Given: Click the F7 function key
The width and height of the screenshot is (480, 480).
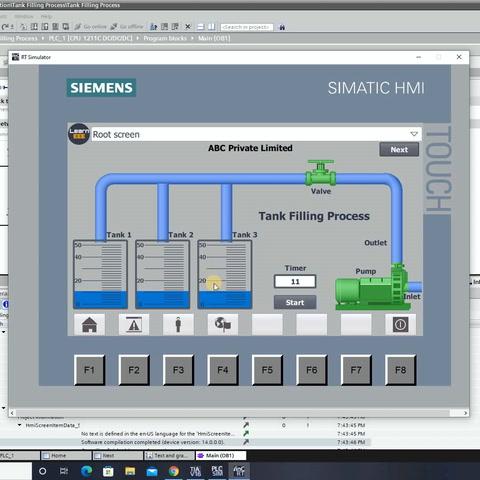Looking at the screenshot, I should click(x=356, y=370).
